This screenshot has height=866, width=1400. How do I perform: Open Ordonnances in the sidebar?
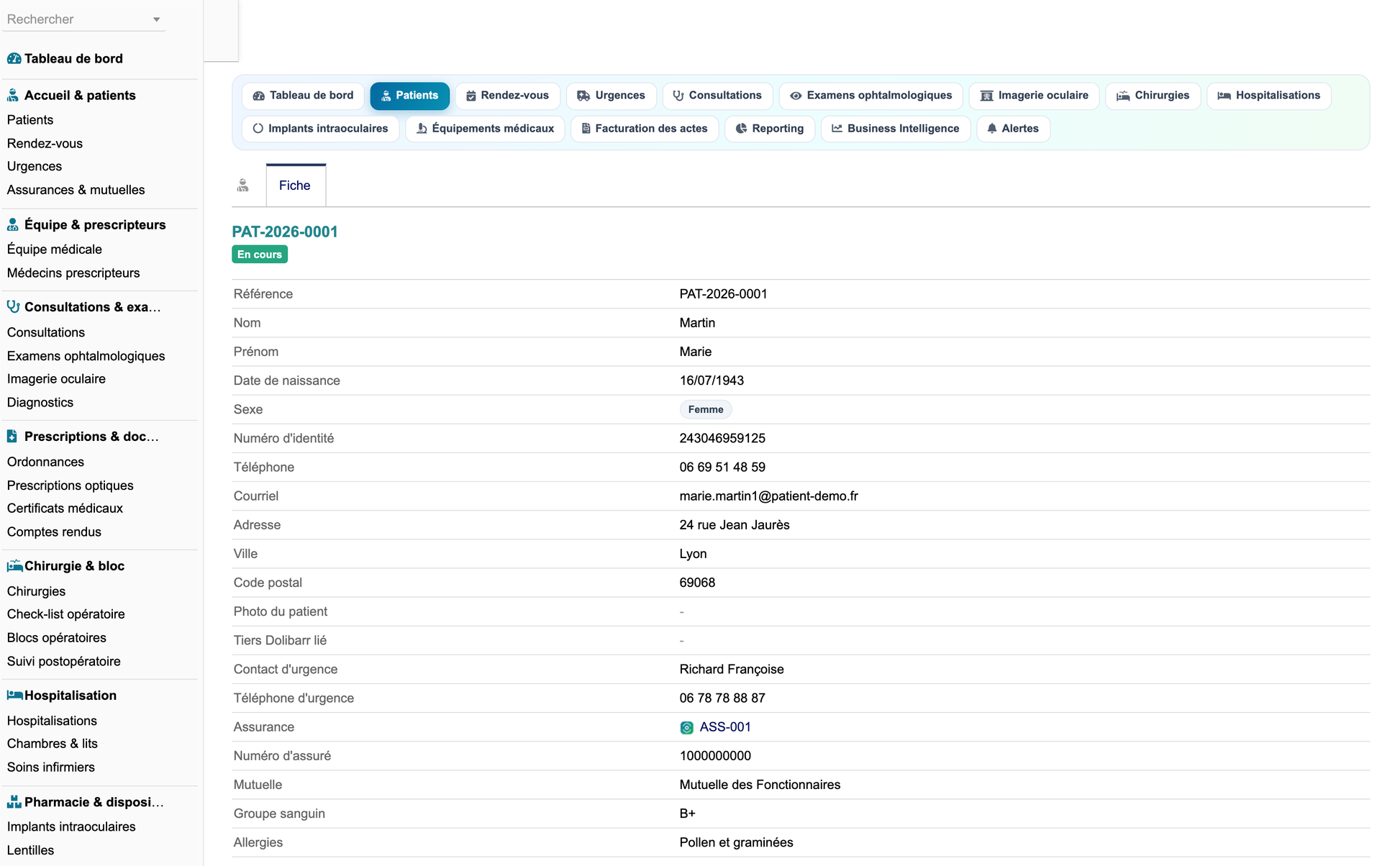click(45, 462)
